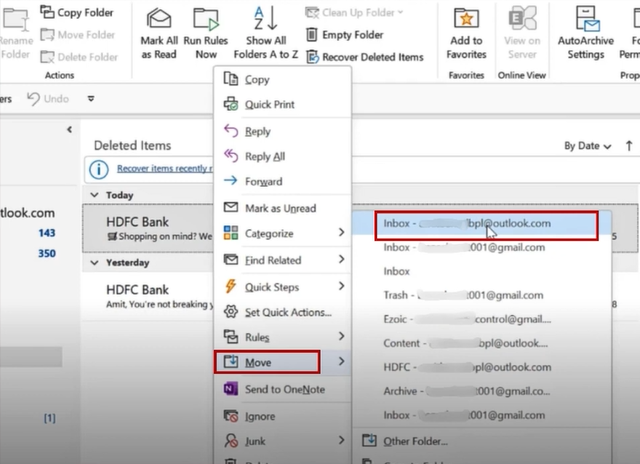640x464 pixels.
Task: Click the Reply arrow icon
Action: pyautogui.click(x=231, y=131)
